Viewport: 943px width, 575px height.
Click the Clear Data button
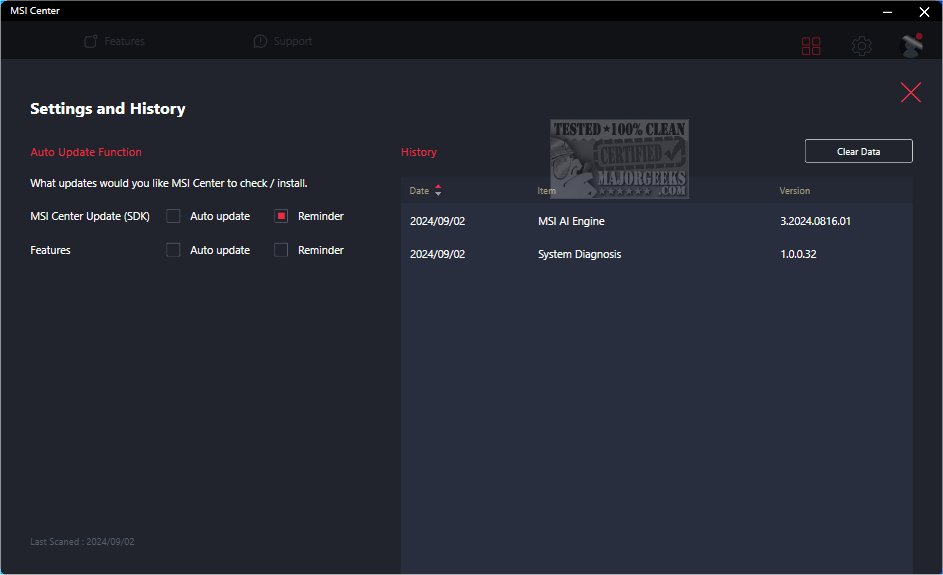click(x=858, y=151)
